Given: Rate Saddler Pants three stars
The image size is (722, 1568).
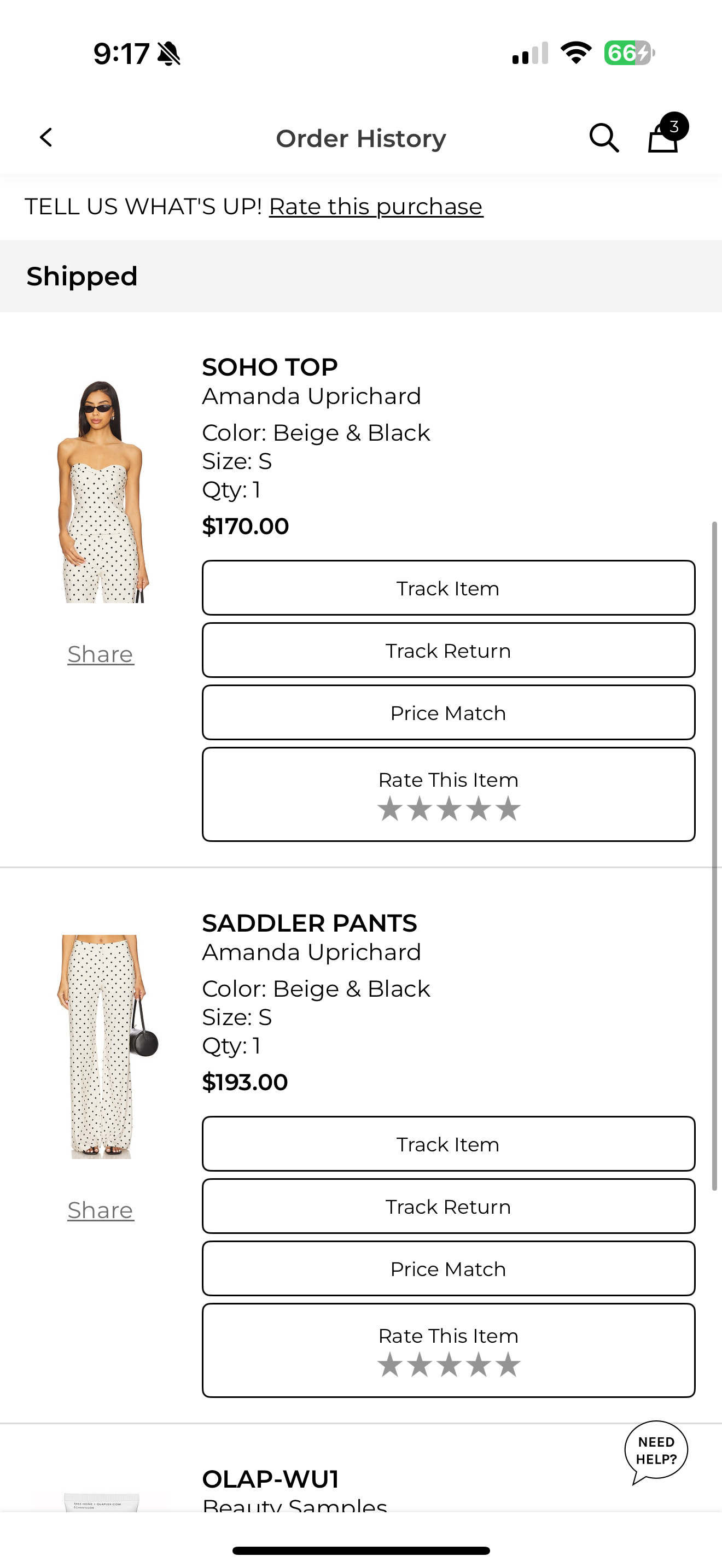Looking at the screenshot, I should pyautogui.click(x=449, y=1365).
